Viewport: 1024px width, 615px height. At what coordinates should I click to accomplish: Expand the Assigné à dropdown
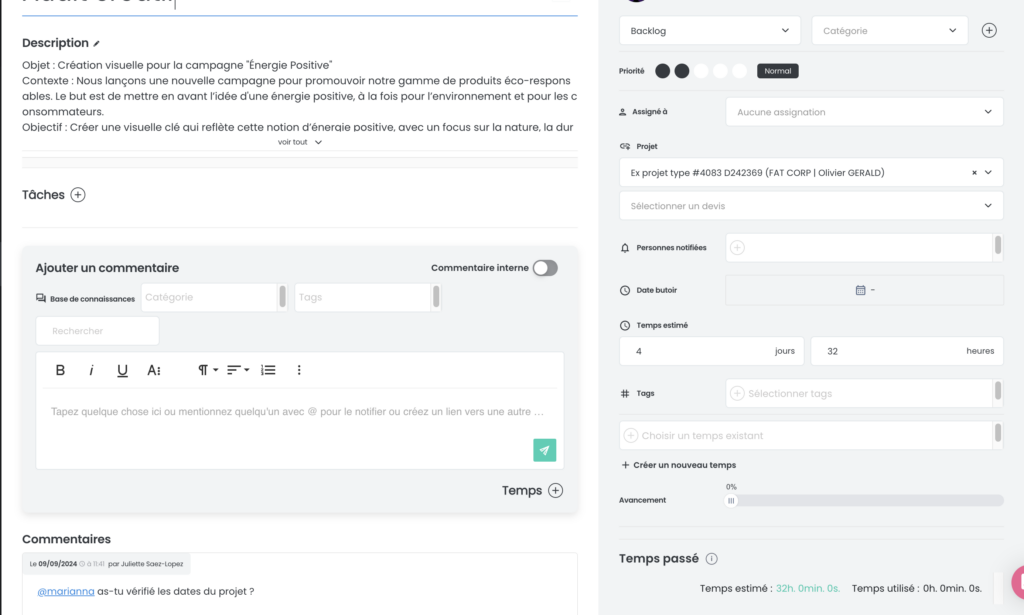coord(864,112)
